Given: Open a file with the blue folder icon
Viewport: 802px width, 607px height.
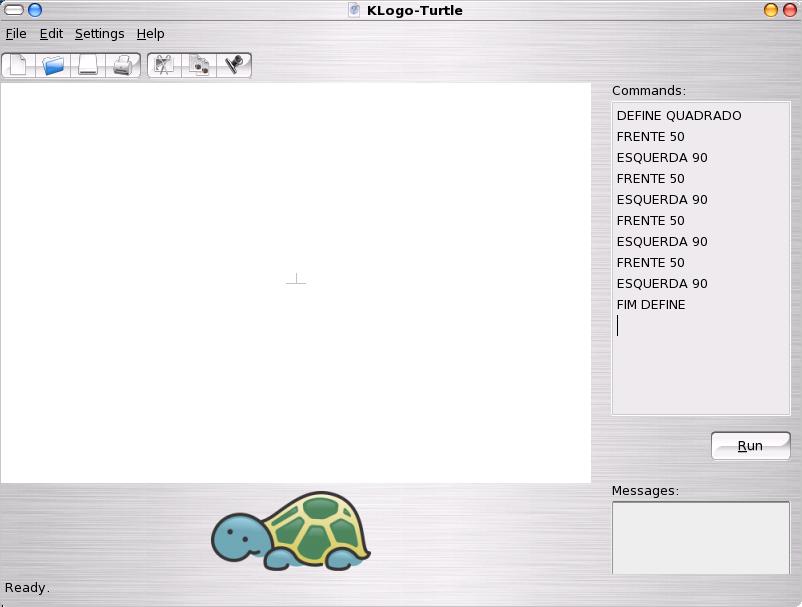Looking at the screenshot, I should click(53, 65).
